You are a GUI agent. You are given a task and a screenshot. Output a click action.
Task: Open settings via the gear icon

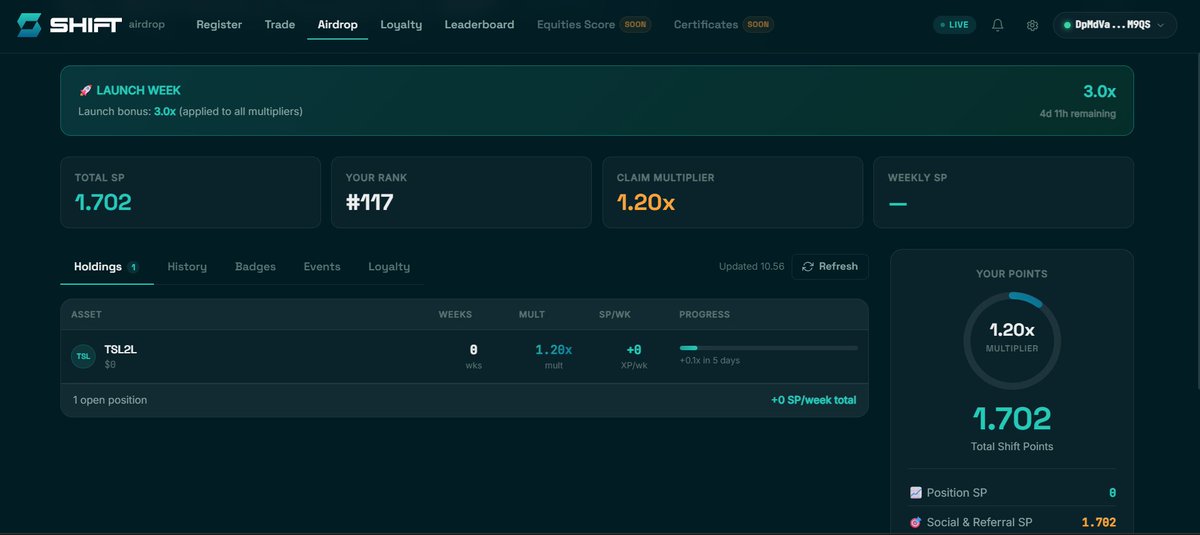[1032, 25]
